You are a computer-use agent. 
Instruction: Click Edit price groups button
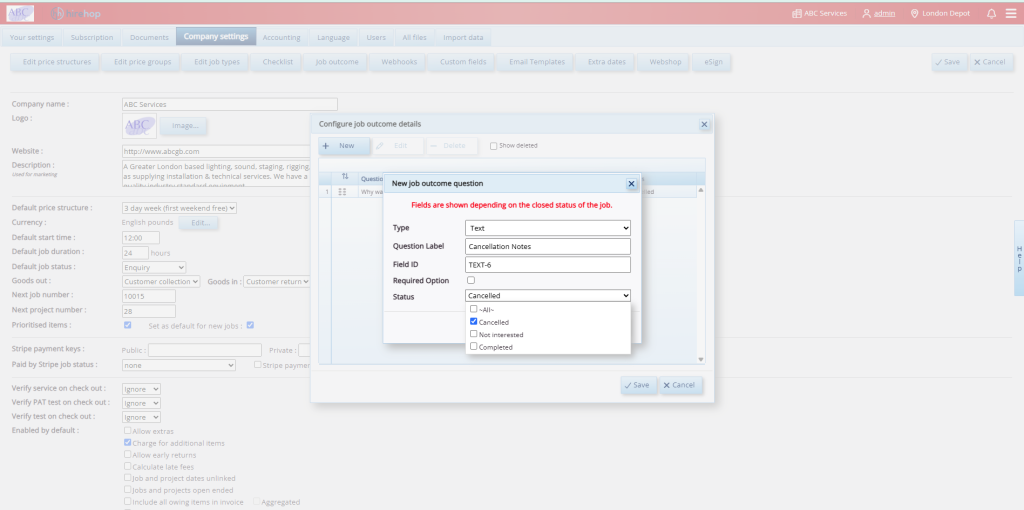[x=142, y=62]
